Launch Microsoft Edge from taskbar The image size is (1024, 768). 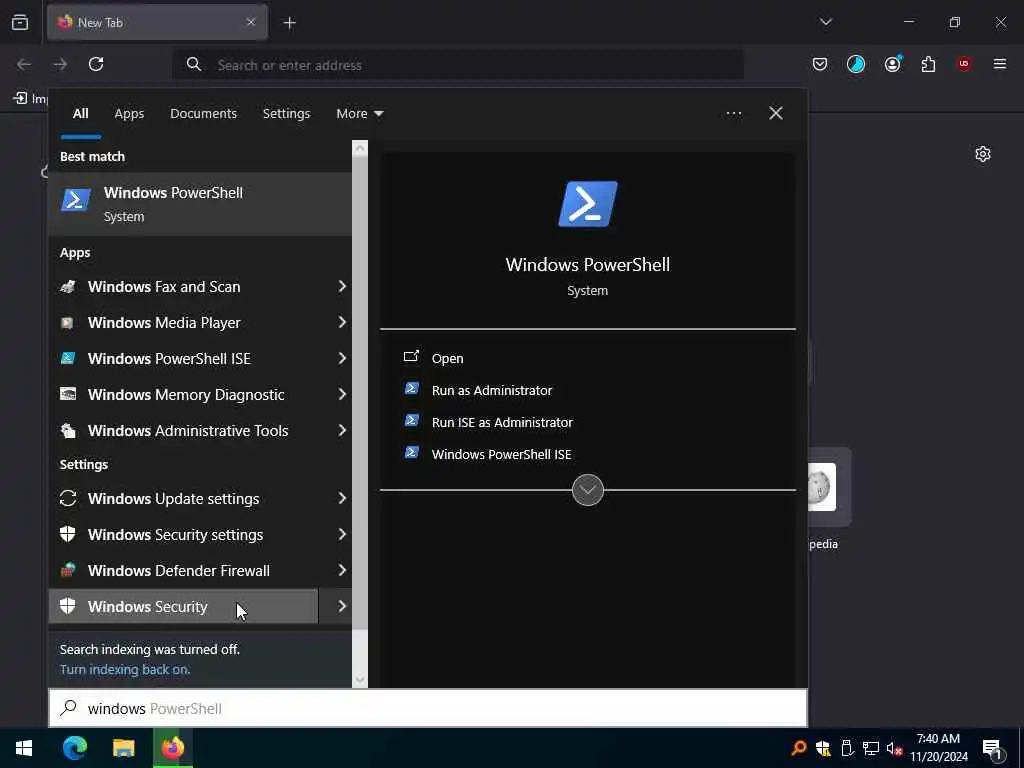(x=74, y=748)
